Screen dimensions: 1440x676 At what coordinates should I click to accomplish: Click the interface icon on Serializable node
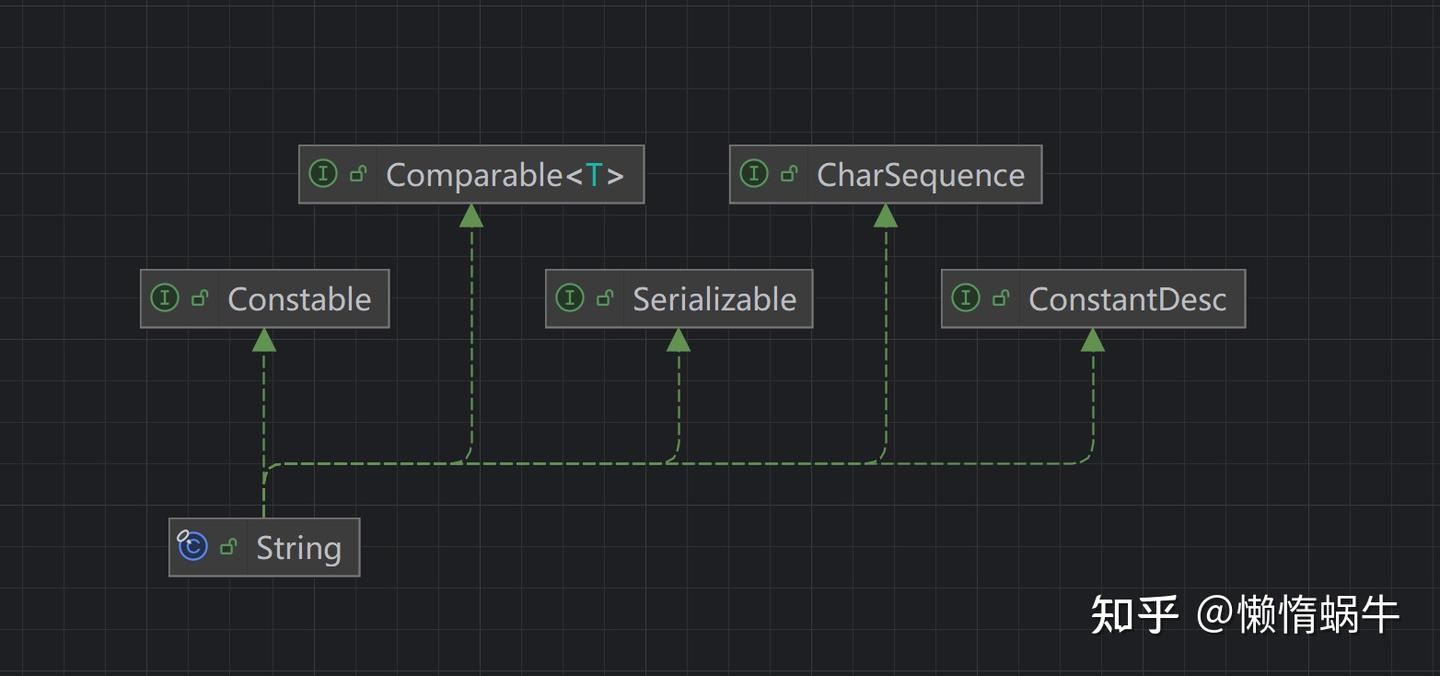[x=570, y=298]
